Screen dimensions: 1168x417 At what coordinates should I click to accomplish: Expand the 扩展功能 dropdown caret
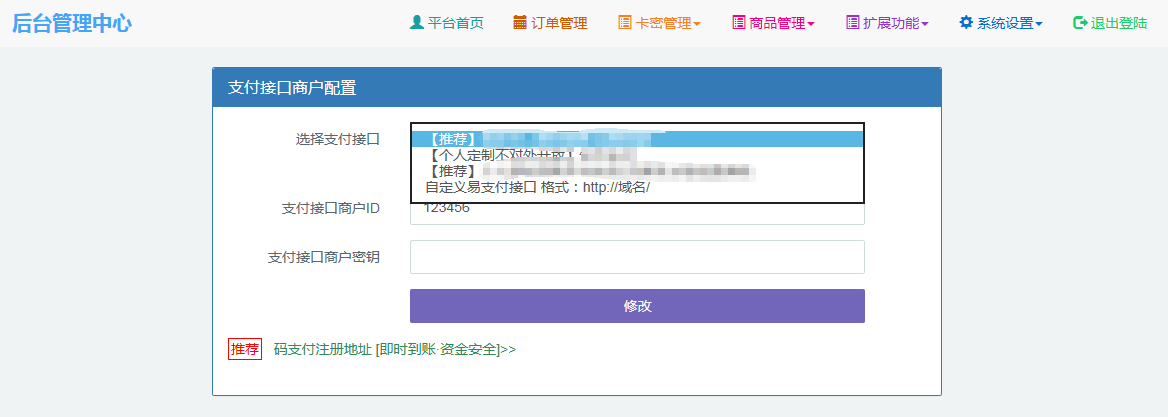tap(925, 24)
